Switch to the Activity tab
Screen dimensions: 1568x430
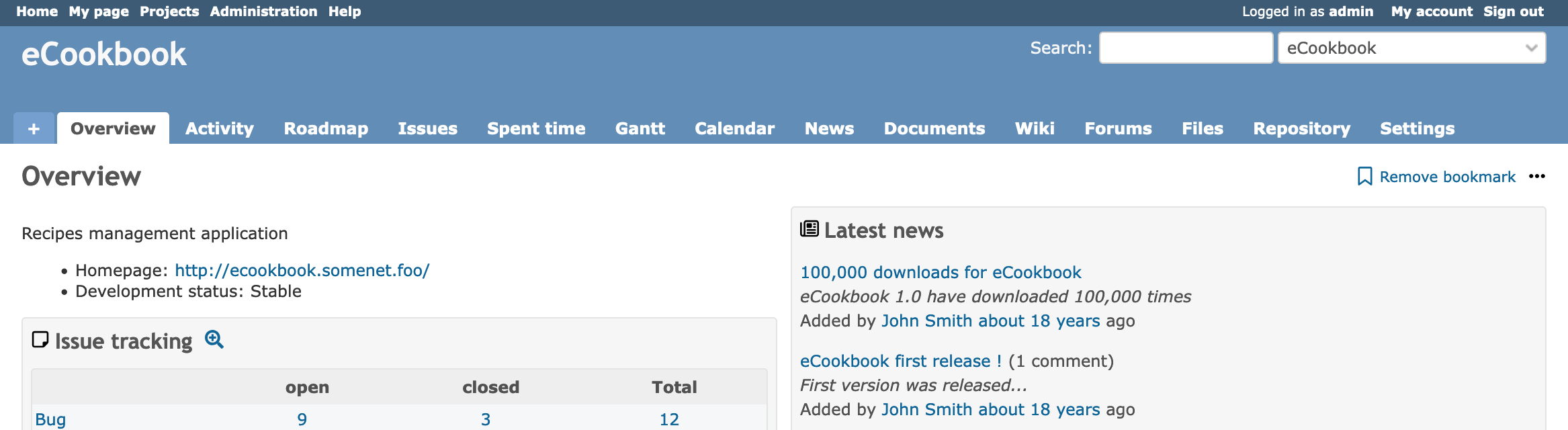[x=220, y=128]
